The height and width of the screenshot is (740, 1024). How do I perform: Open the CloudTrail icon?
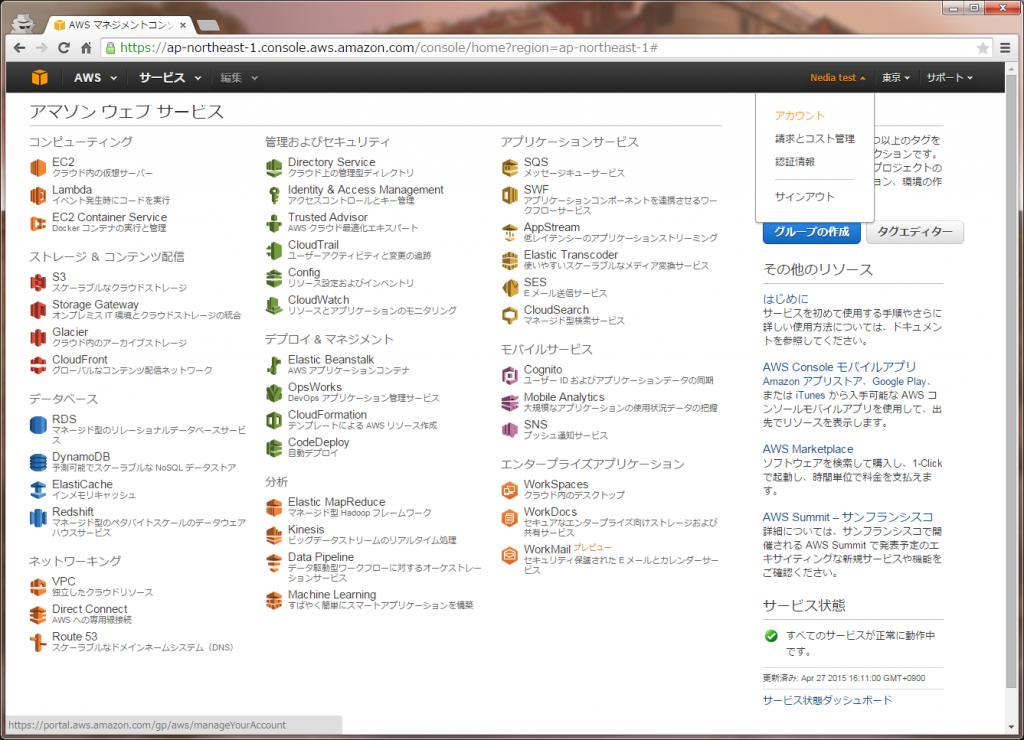pos(274,250)
